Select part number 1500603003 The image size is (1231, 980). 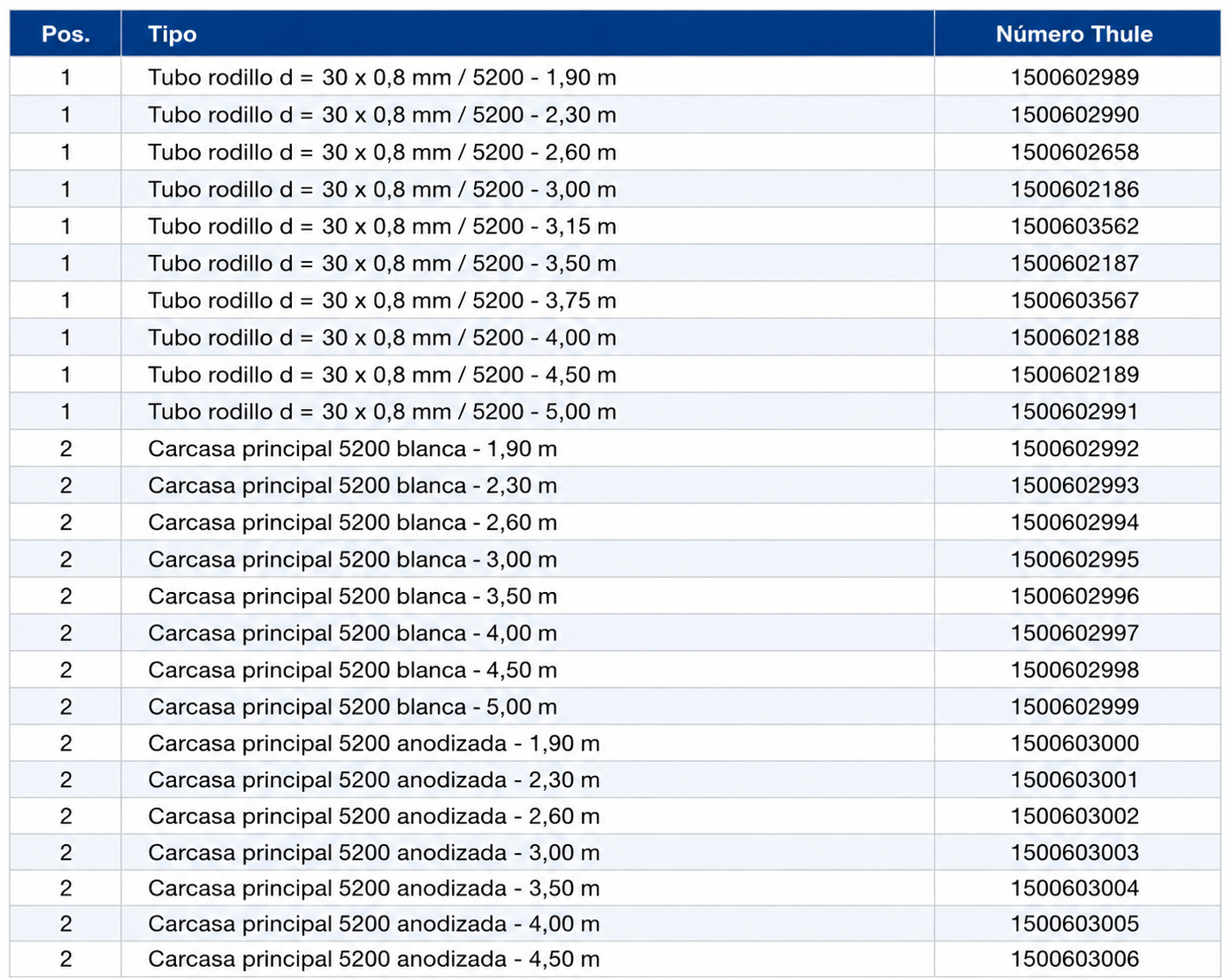[1075, 852]
